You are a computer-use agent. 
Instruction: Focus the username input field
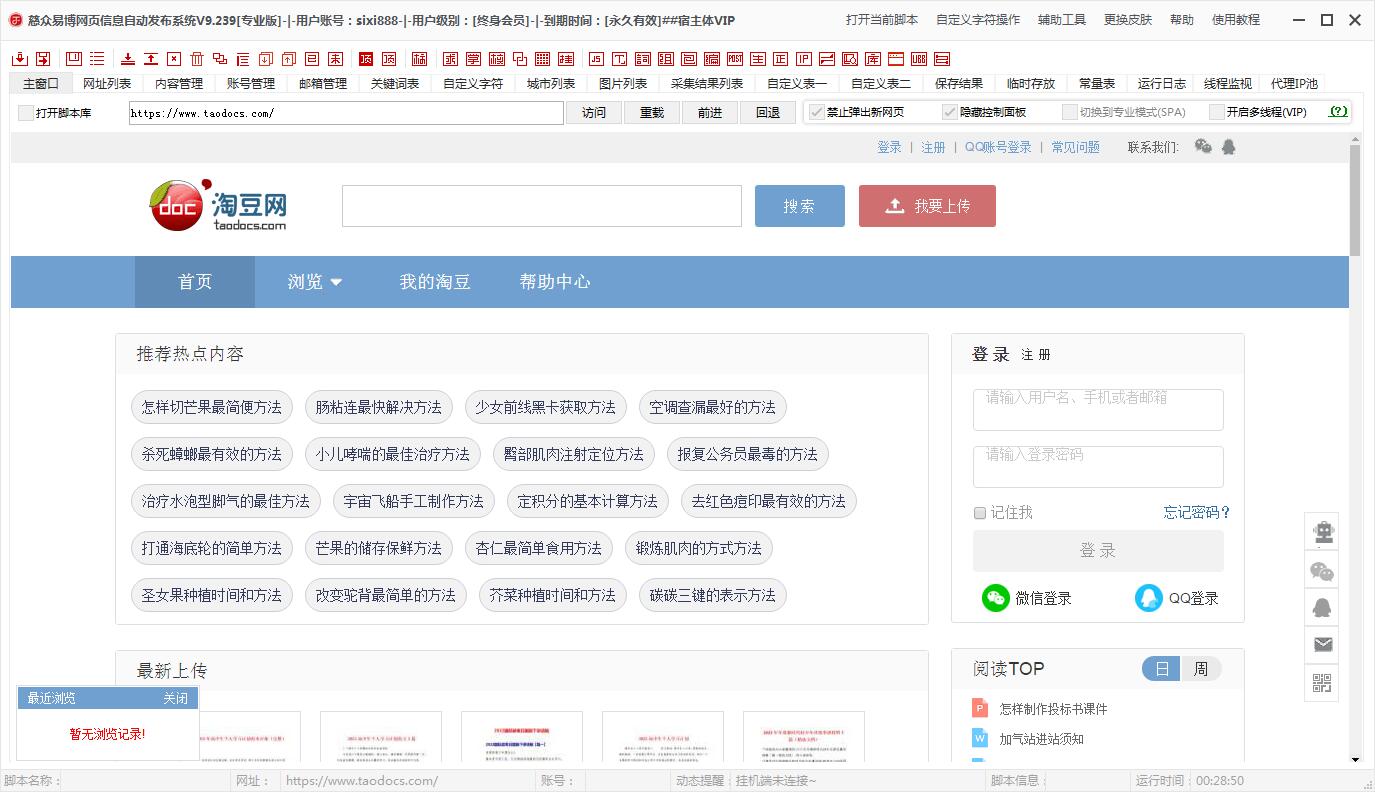coord(1098,410)
